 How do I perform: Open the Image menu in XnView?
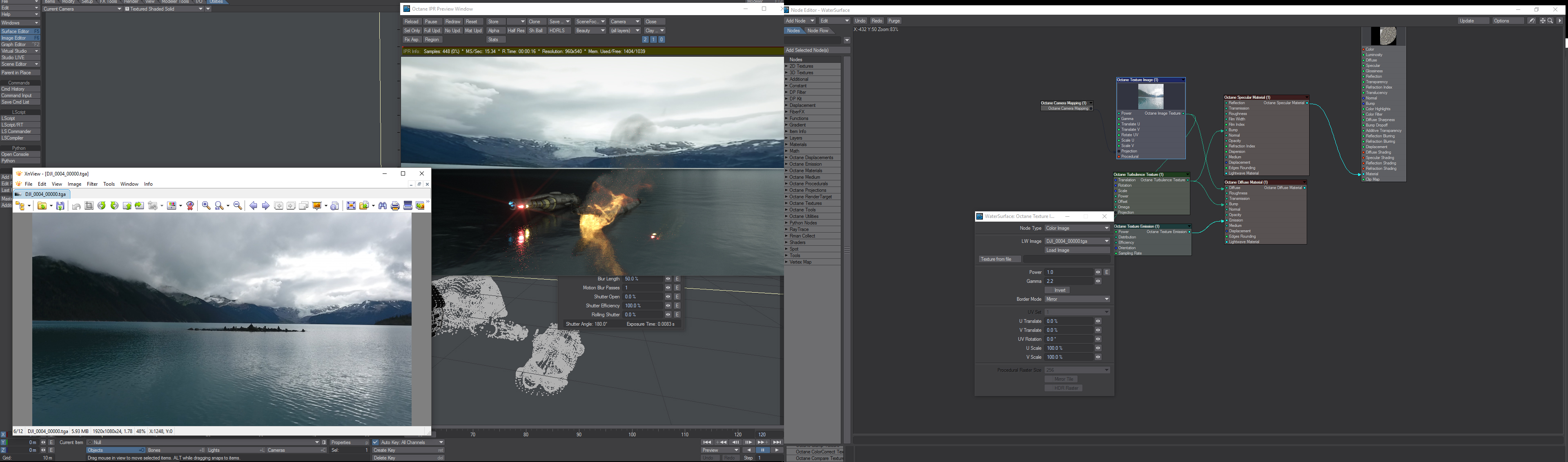(x=74, y=184)
